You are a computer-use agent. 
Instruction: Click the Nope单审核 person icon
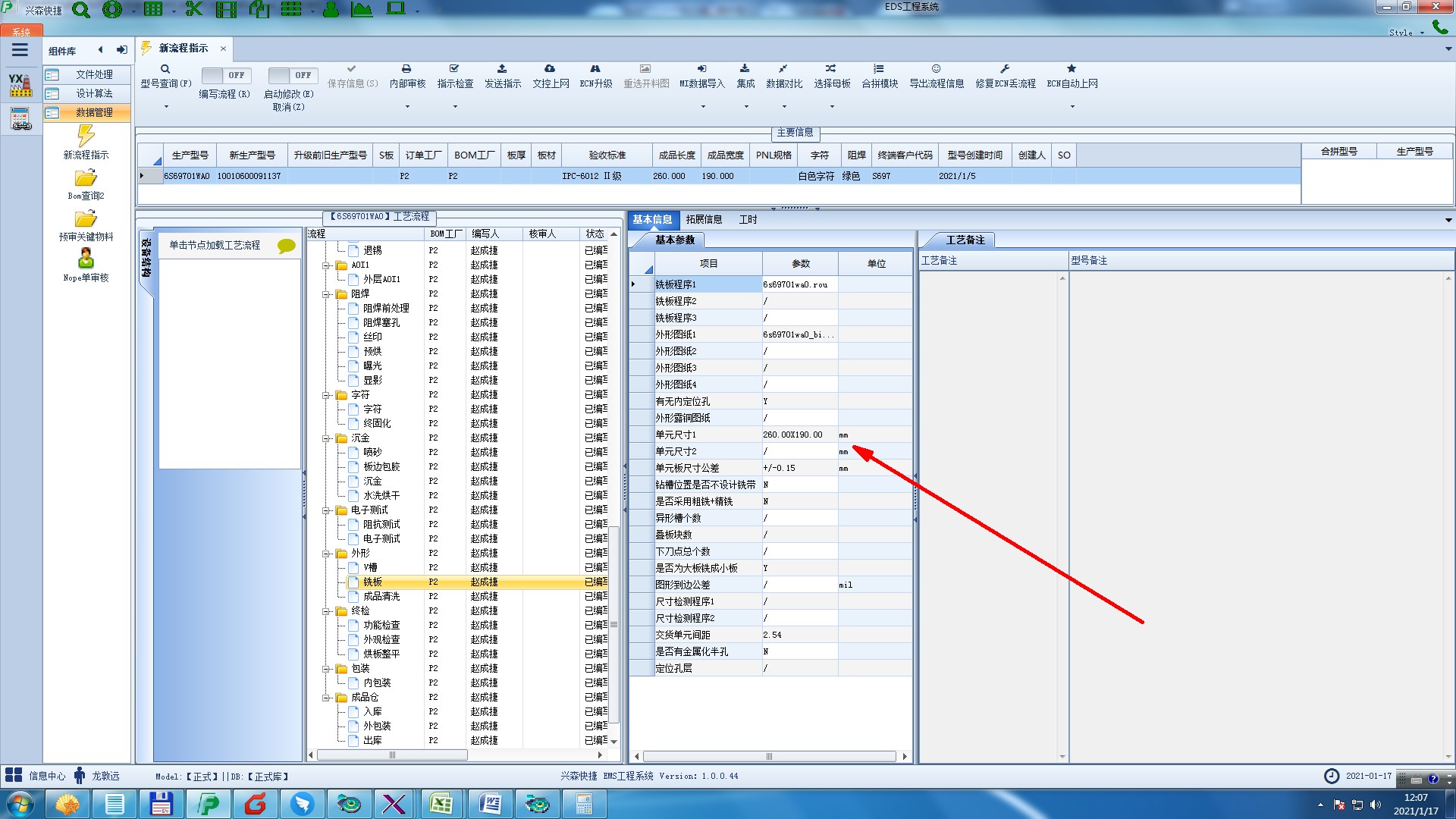86,259
